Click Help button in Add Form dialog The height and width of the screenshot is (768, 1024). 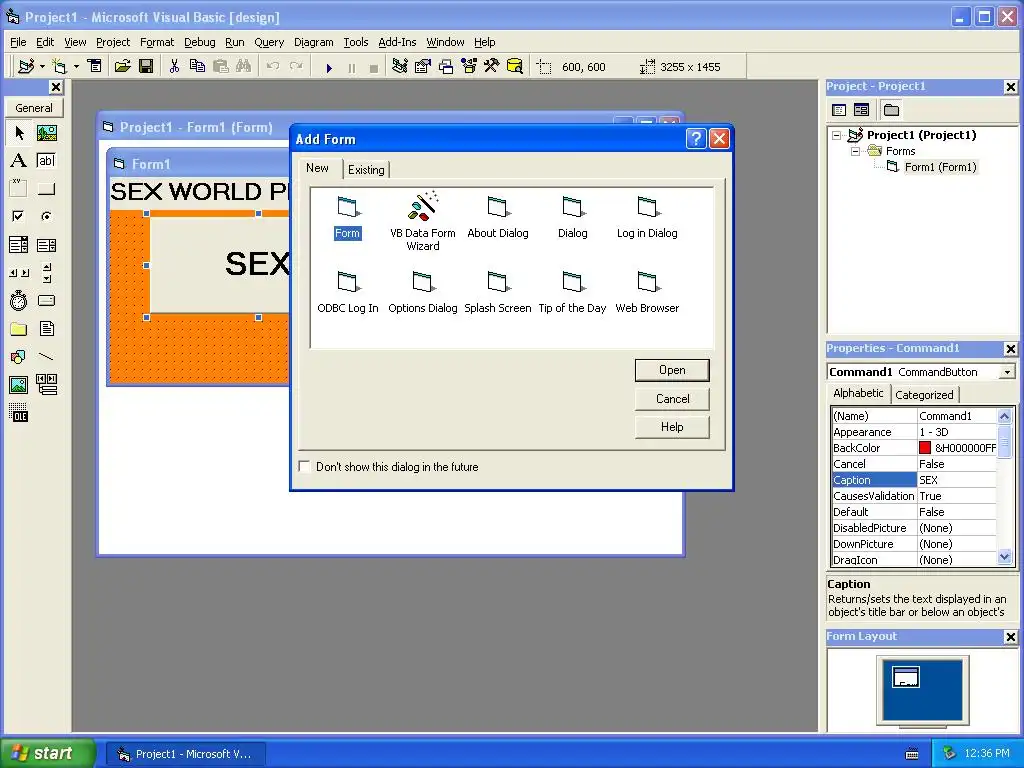(x=672, y=427)
